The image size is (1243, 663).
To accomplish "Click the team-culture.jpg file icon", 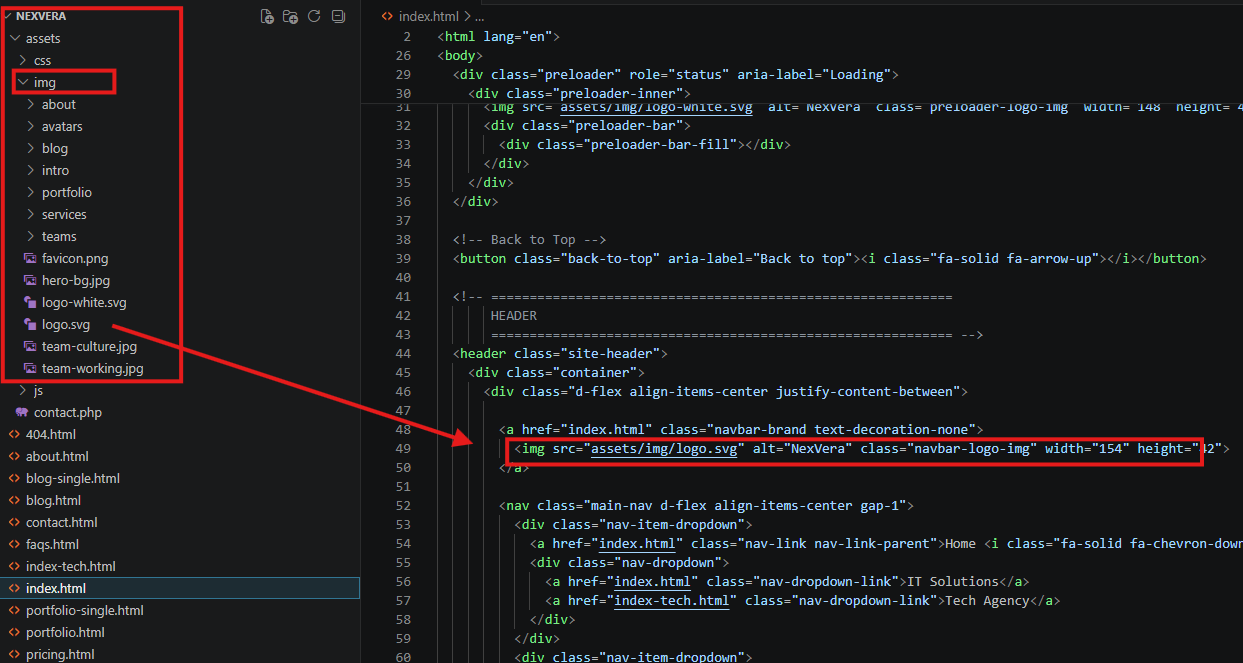I will coord(30,346).
